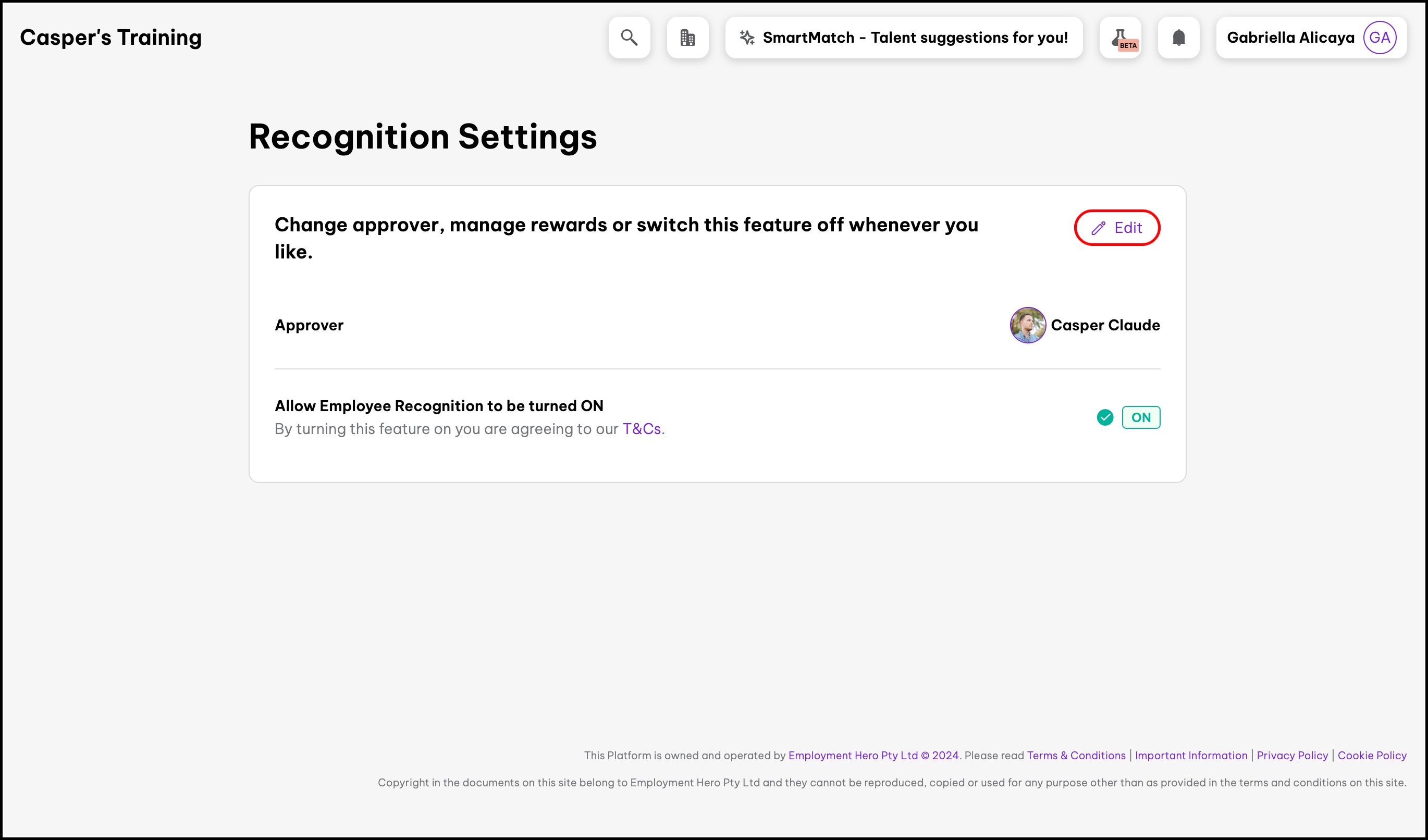Click the Recognition Settings heading
The image size is (1428, 840).
coord(423,137)
